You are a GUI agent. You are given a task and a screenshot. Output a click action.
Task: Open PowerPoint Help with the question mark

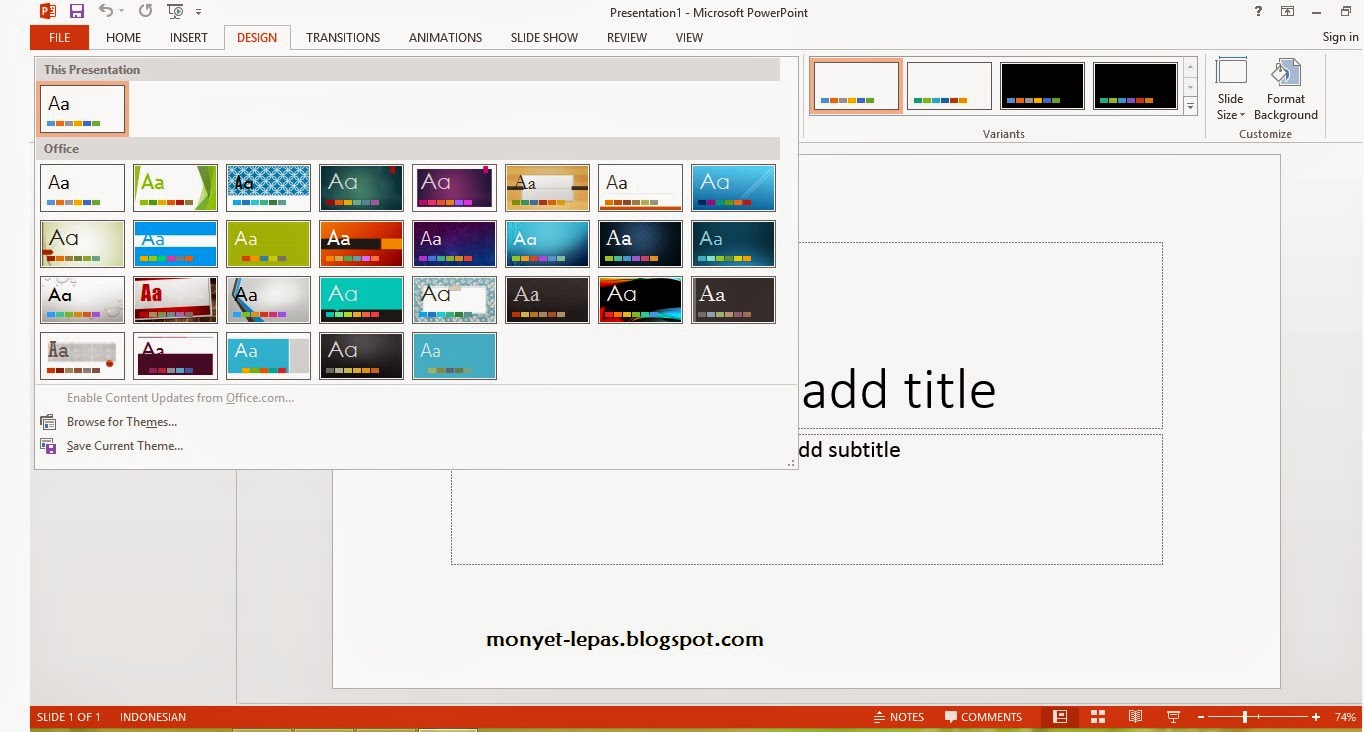[1258, 11]
